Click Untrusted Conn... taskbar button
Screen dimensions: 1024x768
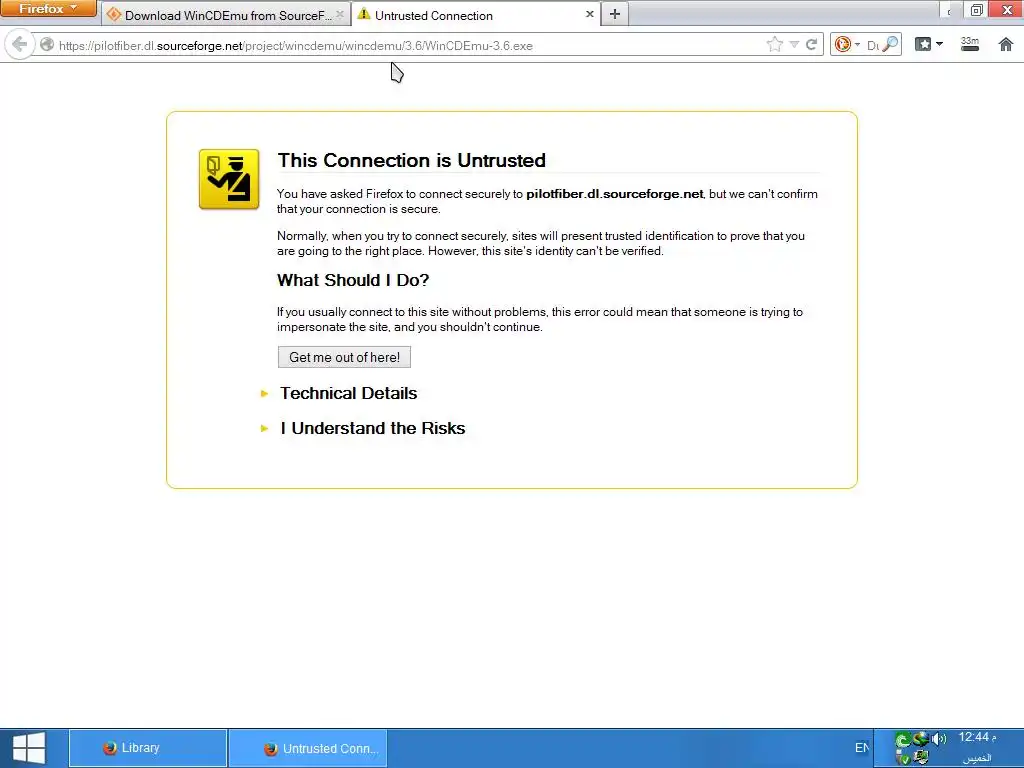[x=308, y=748]
